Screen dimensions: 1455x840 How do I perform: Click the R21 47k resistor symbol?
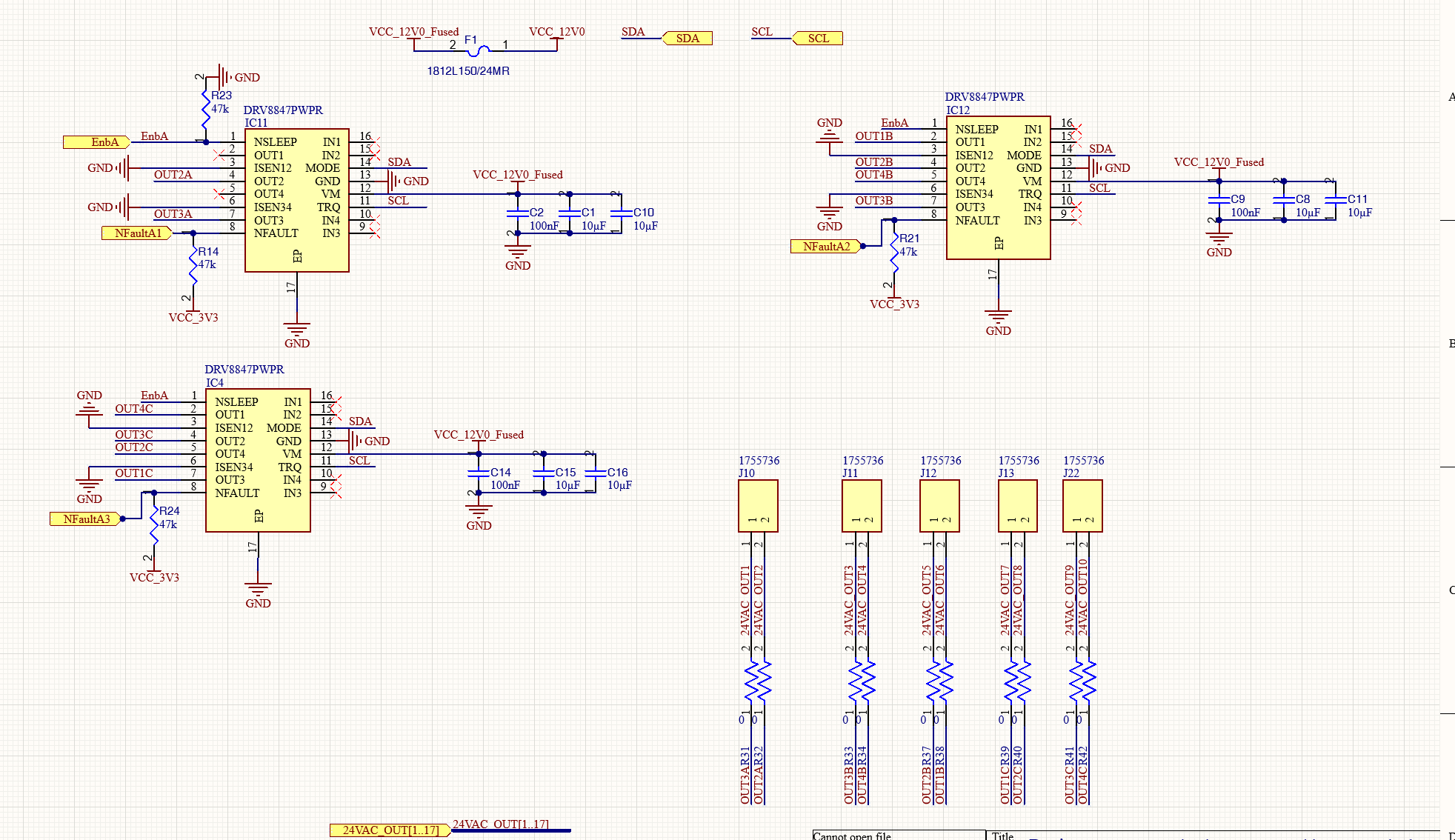[x=894, y=253]
